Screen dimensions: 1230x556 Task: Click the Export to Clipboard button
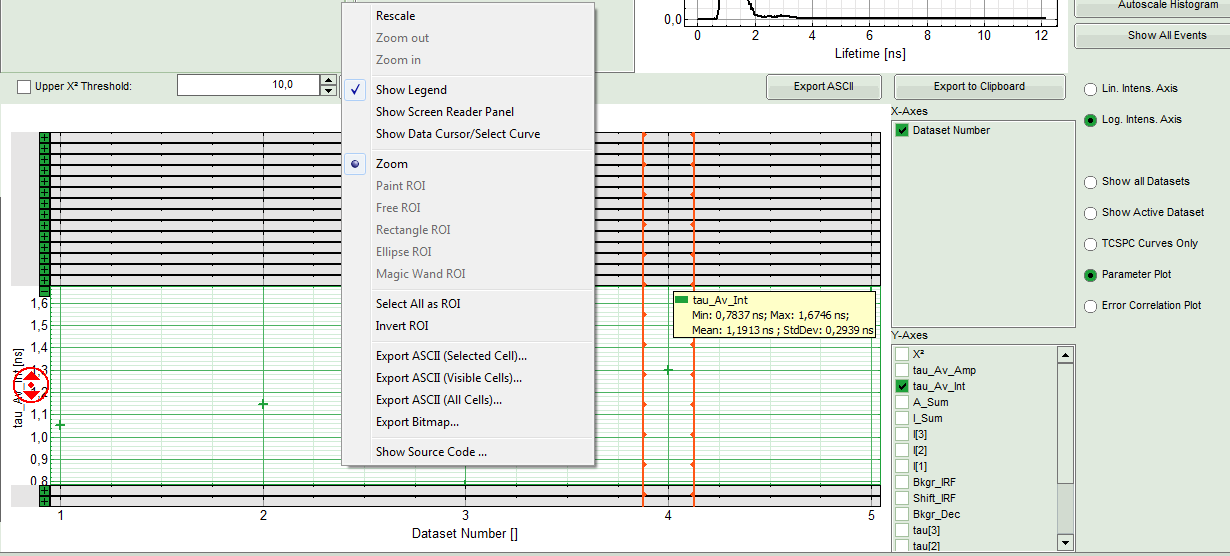[978, 87]
